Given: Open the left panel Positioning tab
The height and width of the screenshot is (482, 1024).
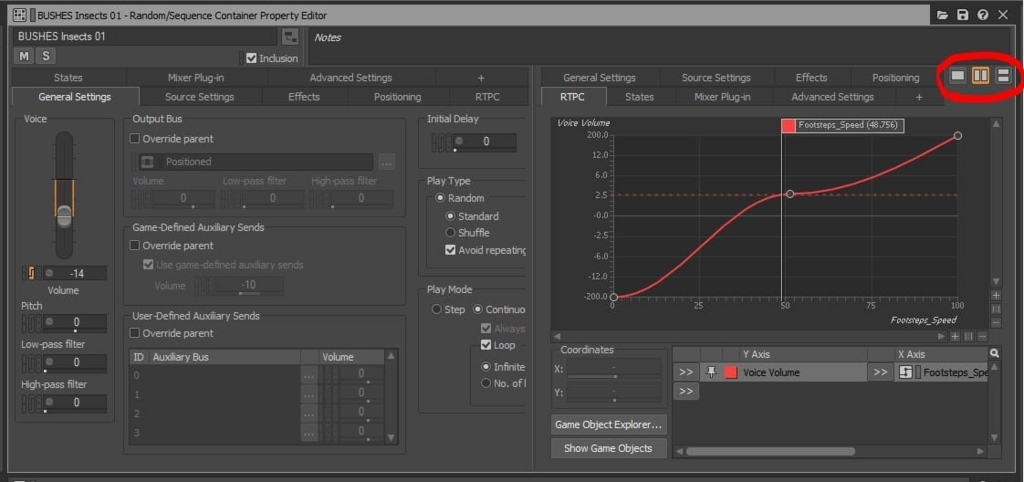Looking at the screenshot, I should [x=397, y=97].
